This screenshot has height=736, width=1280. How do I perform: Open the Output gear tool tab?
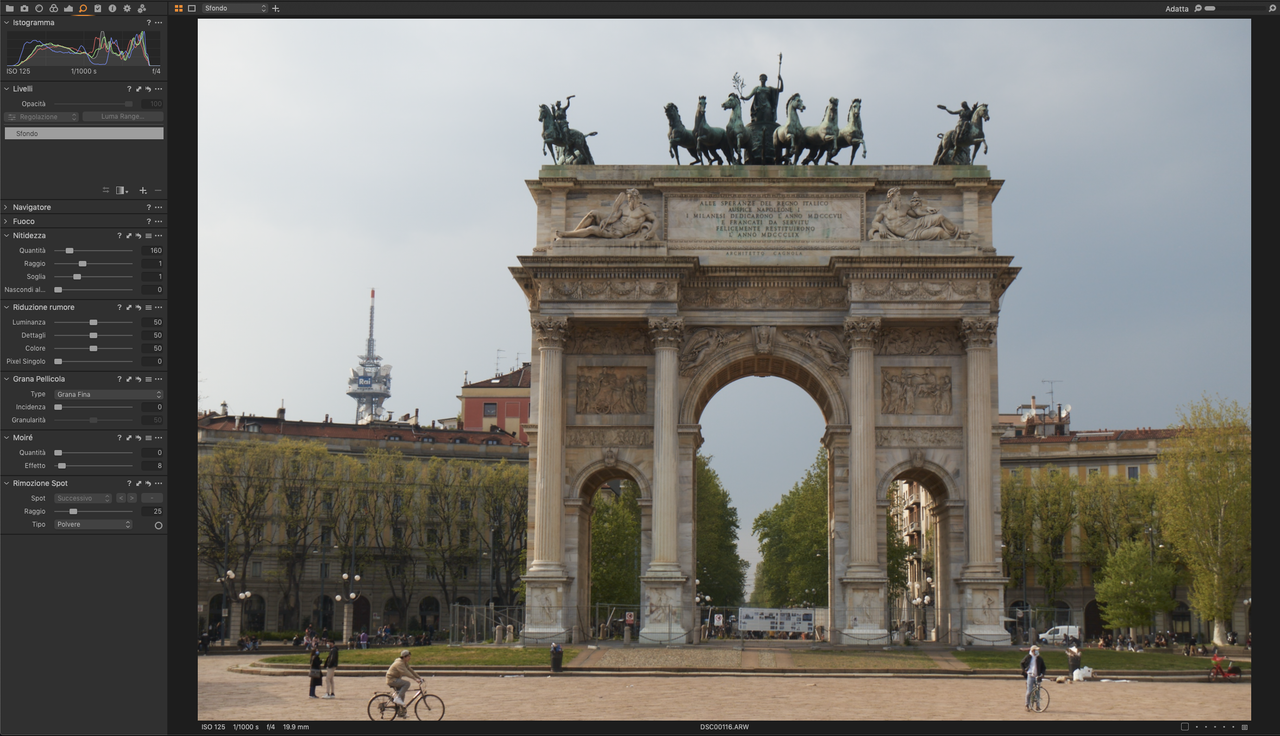[127, 8]
